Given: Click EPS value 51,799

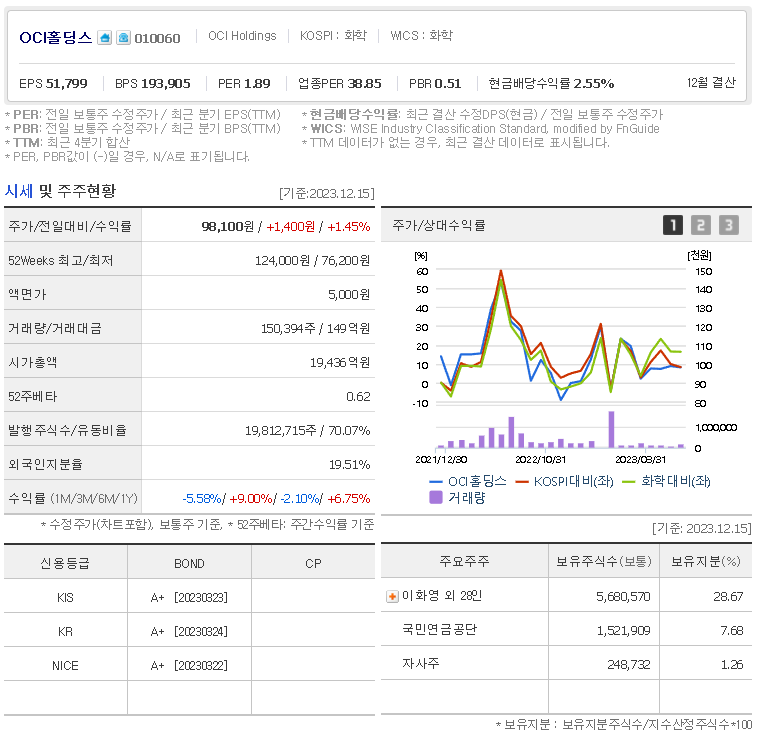Looking at the screenshot, I should pyautogui.click(x=67, y=83).
